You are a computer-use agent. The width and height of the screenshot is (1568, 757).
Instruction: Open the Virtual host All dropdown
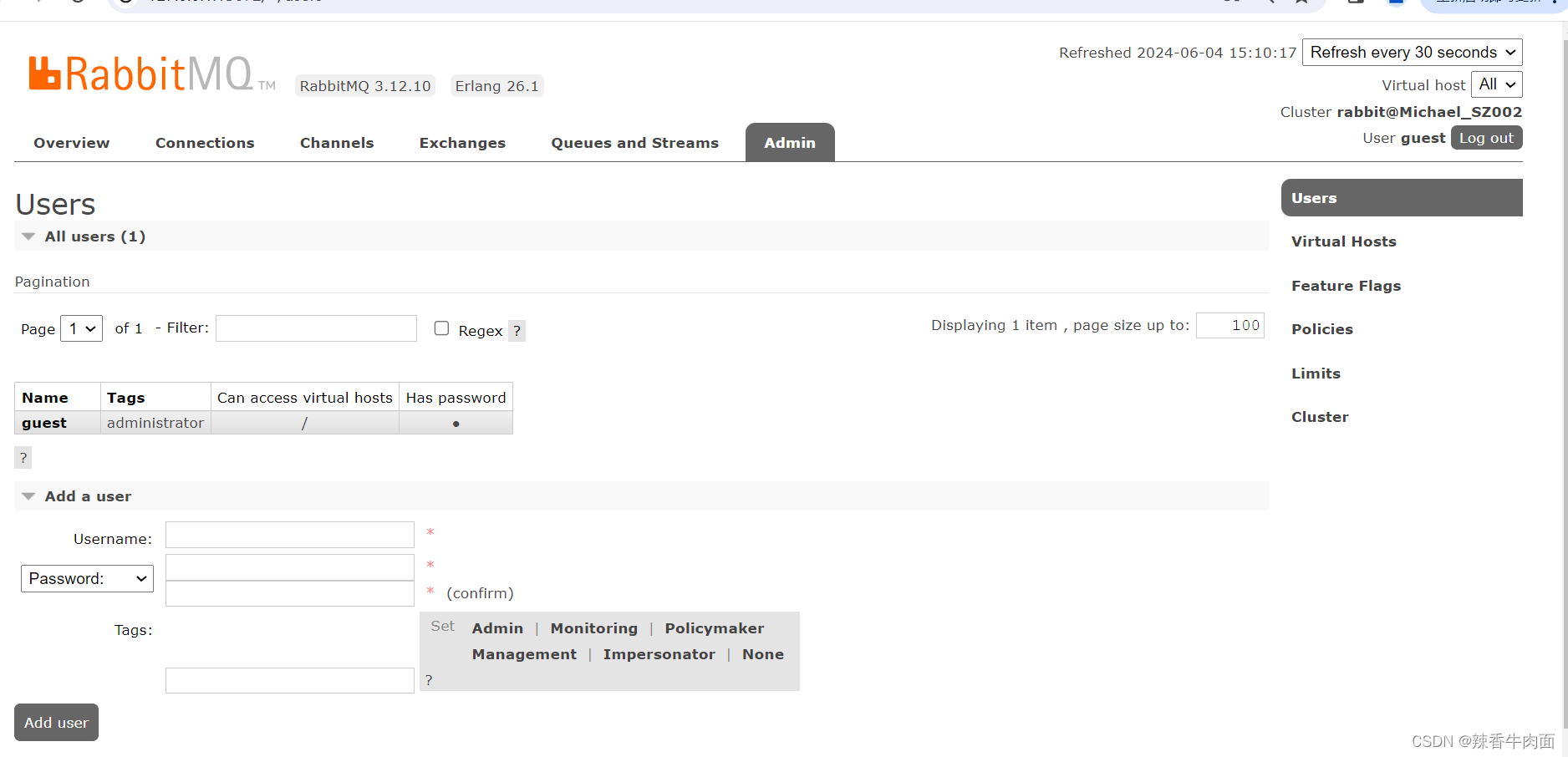1496,84
